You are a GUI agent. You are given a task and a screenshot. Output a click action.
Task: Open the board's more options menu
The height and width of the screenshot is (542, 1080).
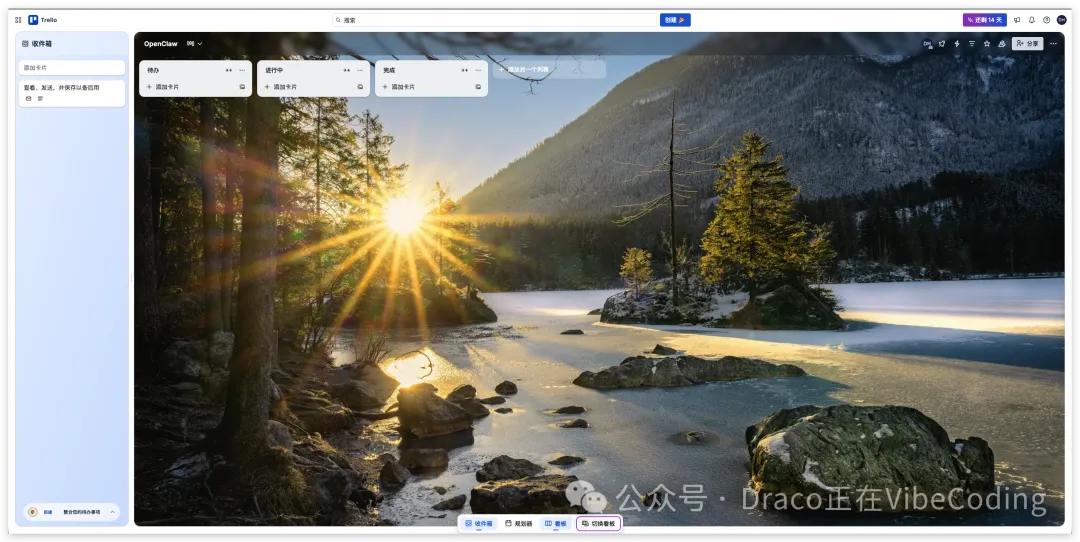[x=1053, y=44]
